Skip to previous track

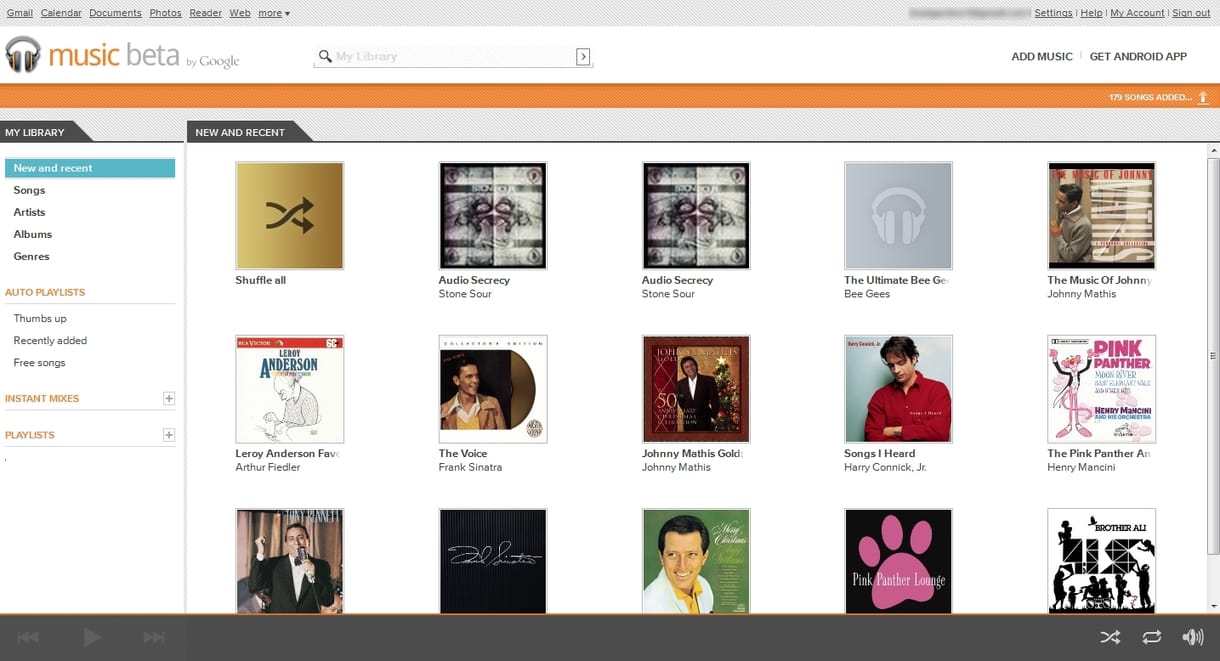28,637
